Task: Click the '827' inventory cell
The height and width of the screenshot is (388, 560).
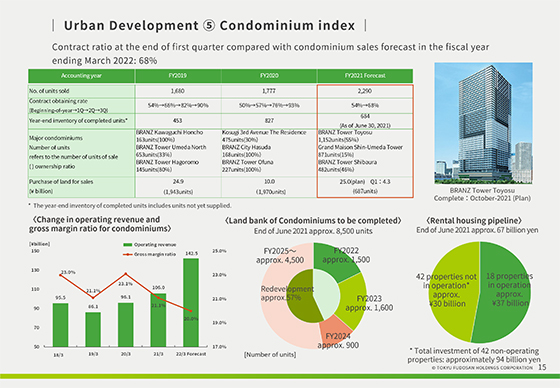Action: [x=269, y=121]
